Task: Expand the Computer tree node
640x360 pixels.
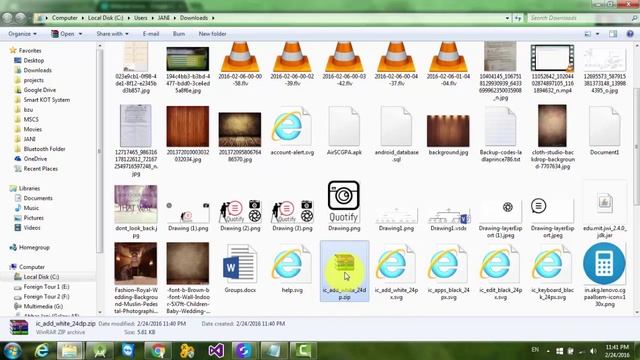Action: (x=31, y=267)
